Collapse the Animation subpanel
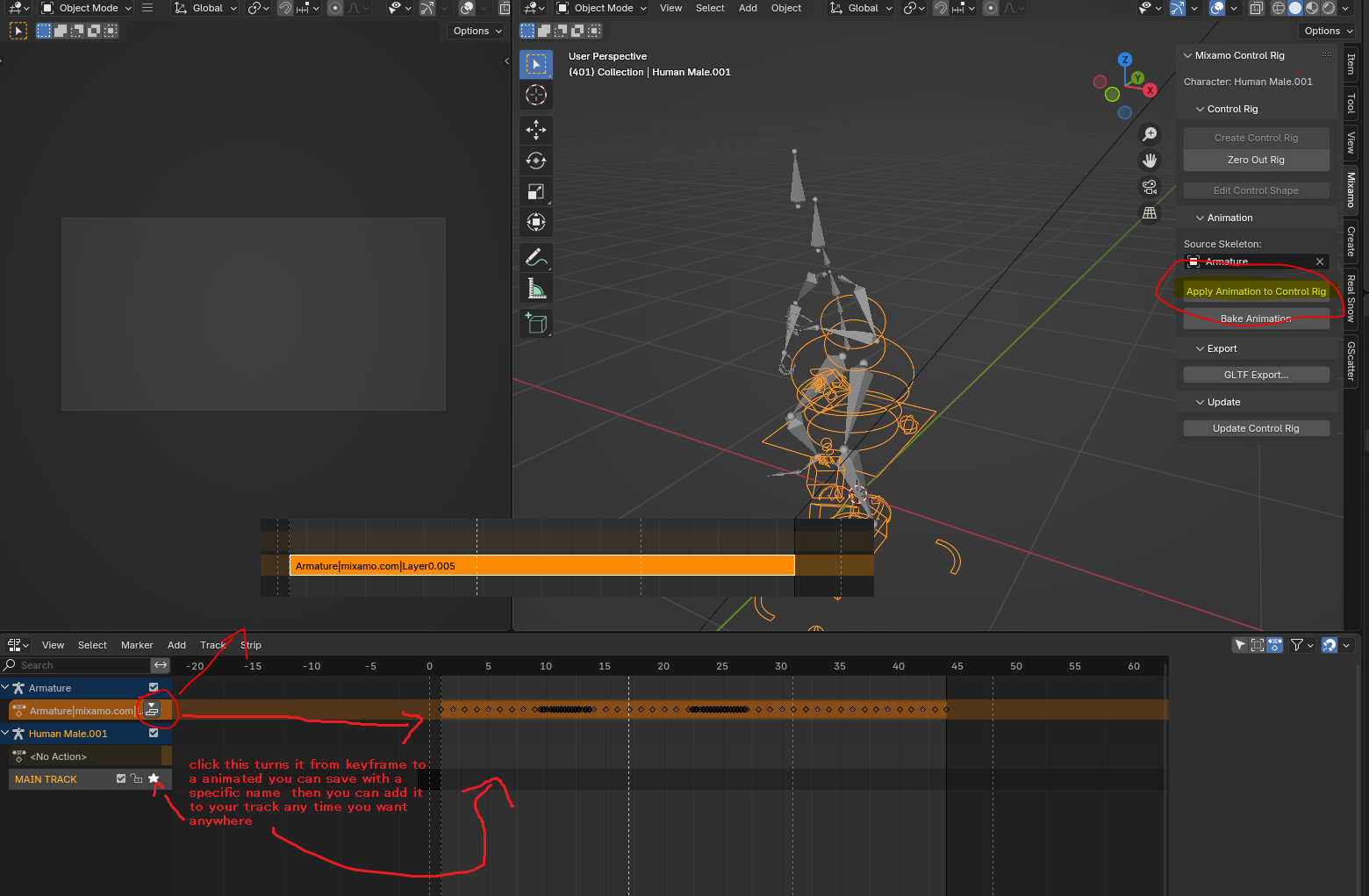 pos(1201,218)
